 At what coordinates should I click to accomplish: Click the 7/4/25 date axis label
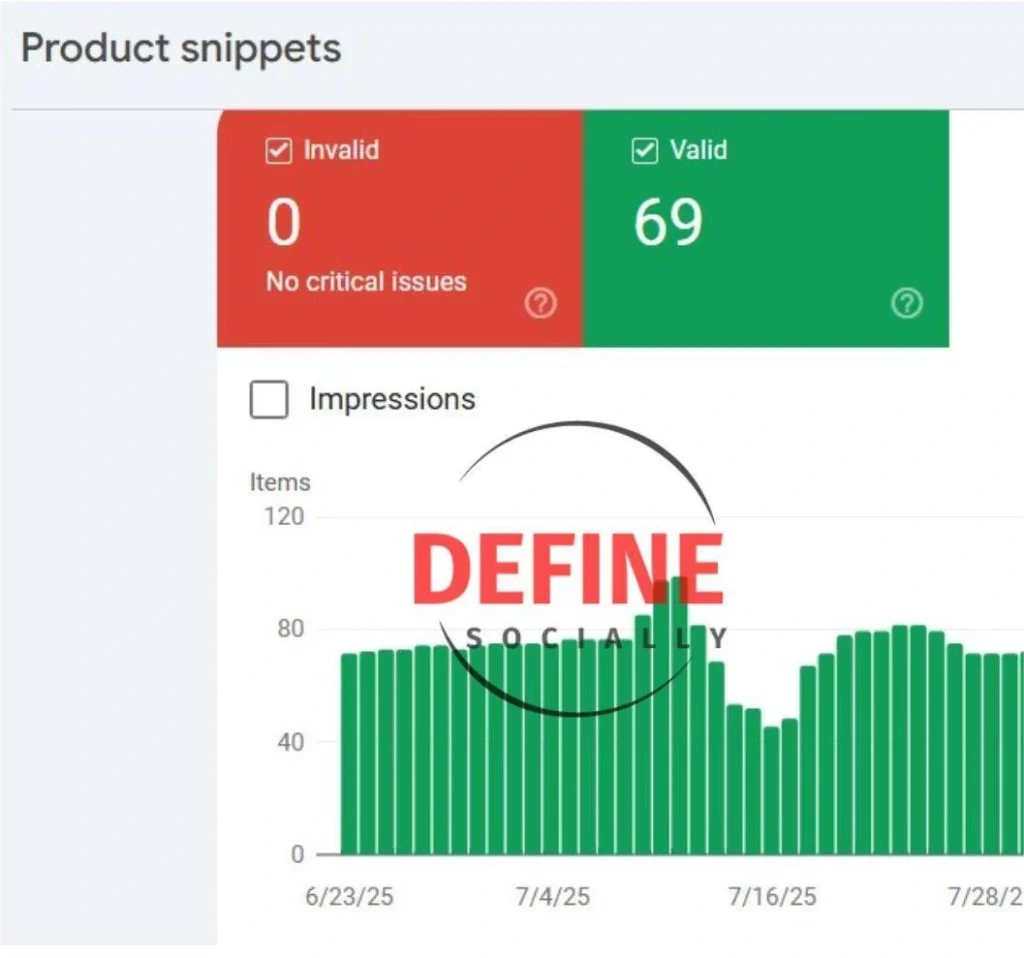tap(552, 896)
